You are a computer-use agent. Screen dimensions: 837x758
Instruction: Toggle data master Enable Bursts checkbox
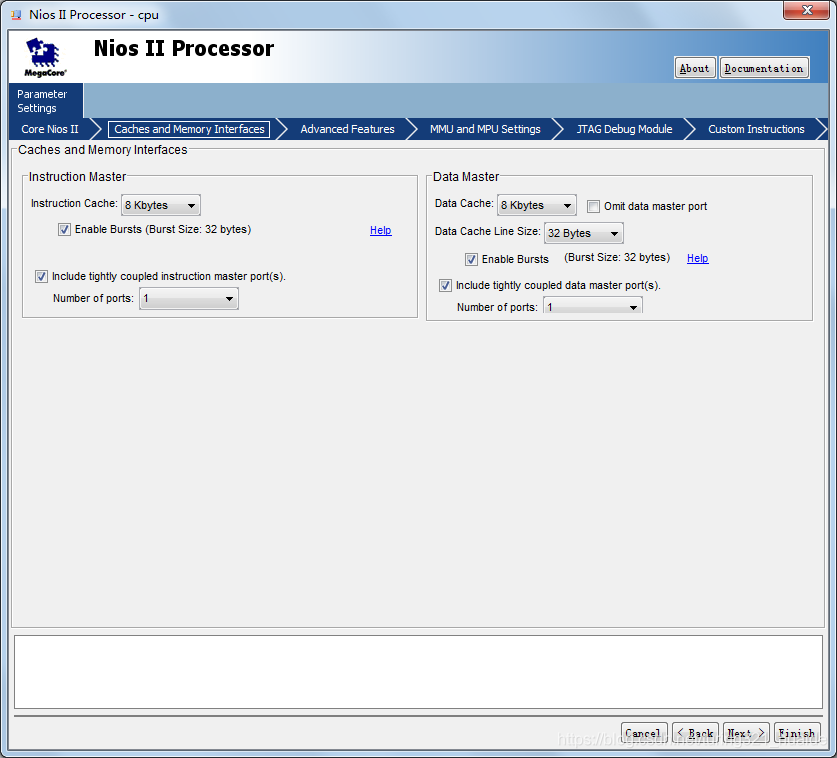[x=471, y=259]
